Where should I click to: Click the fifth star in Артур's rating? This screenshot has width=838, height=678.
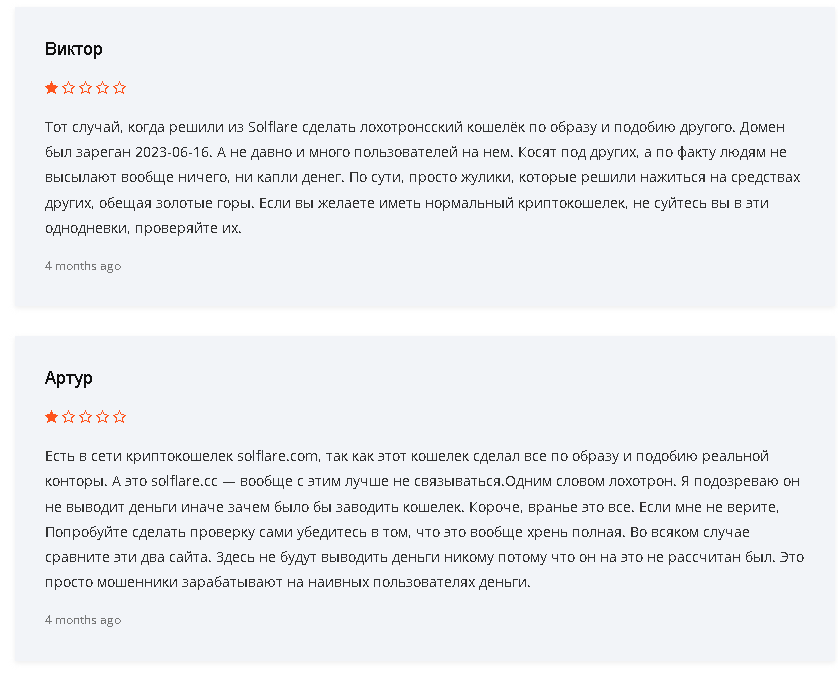point(120,417)
